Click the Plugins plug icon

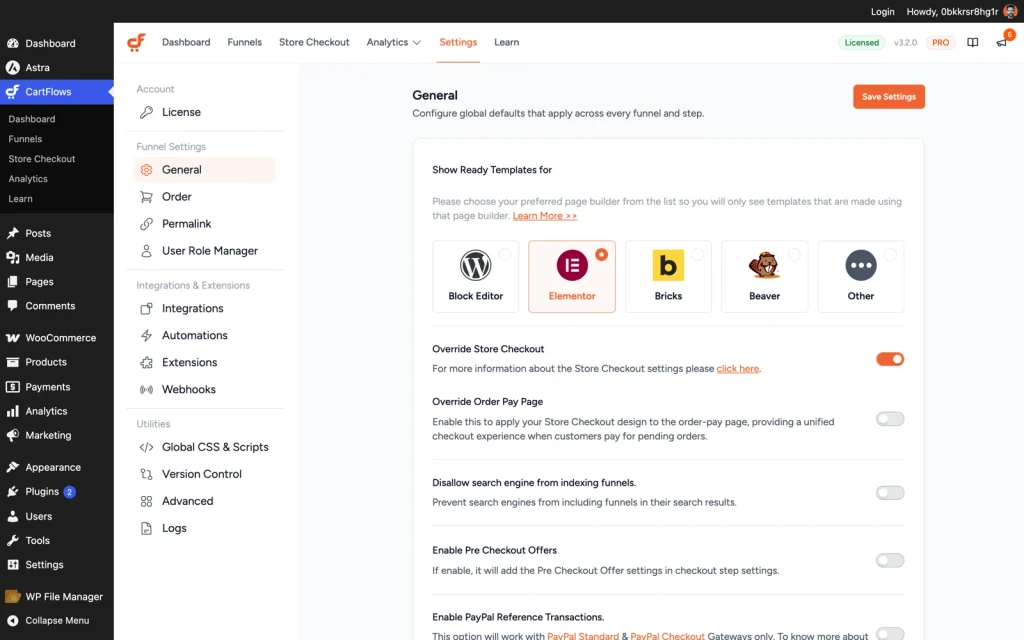[12, 492]
